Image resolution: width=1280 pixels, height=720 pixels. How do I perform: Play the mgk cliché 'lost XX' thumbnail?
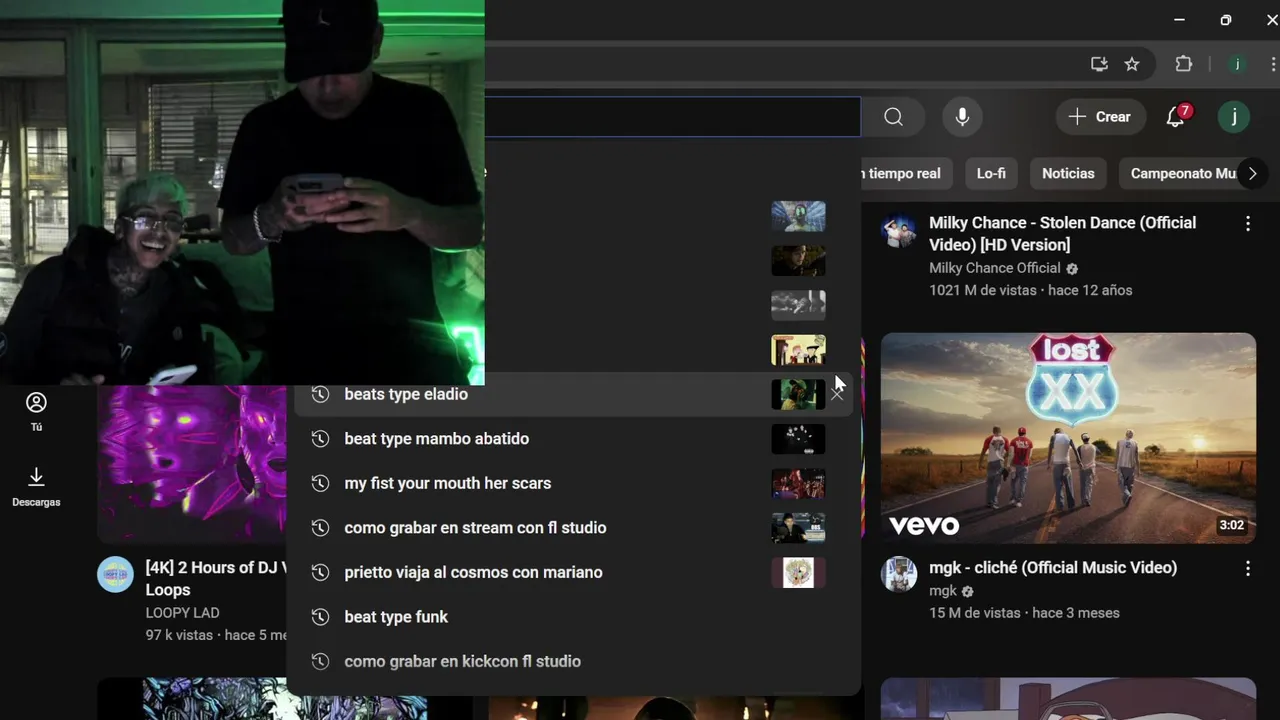(x=1068, y=438)
